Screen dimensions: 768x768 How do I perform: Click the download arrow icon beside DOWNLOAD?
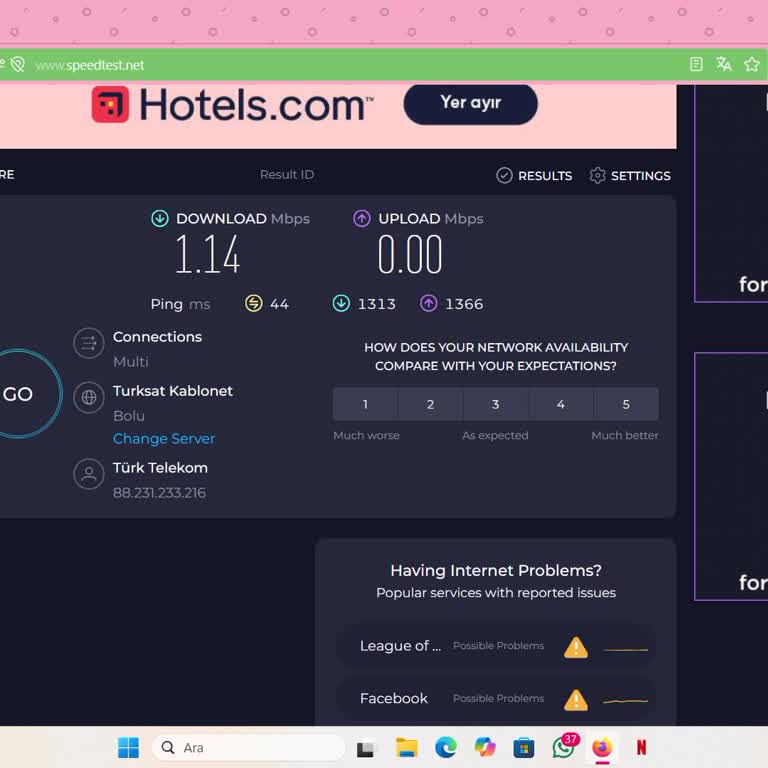160,218
